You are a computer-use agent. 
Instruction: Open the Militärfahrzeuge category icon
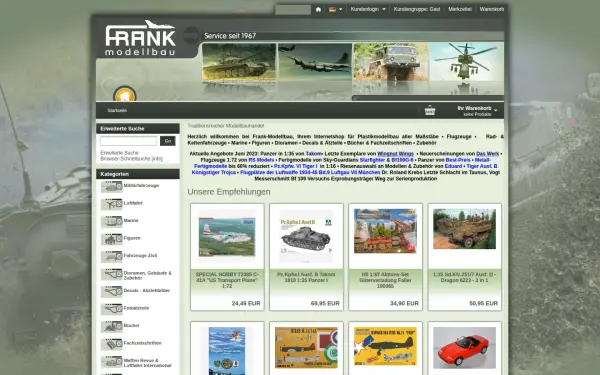(x=111, y=187)
